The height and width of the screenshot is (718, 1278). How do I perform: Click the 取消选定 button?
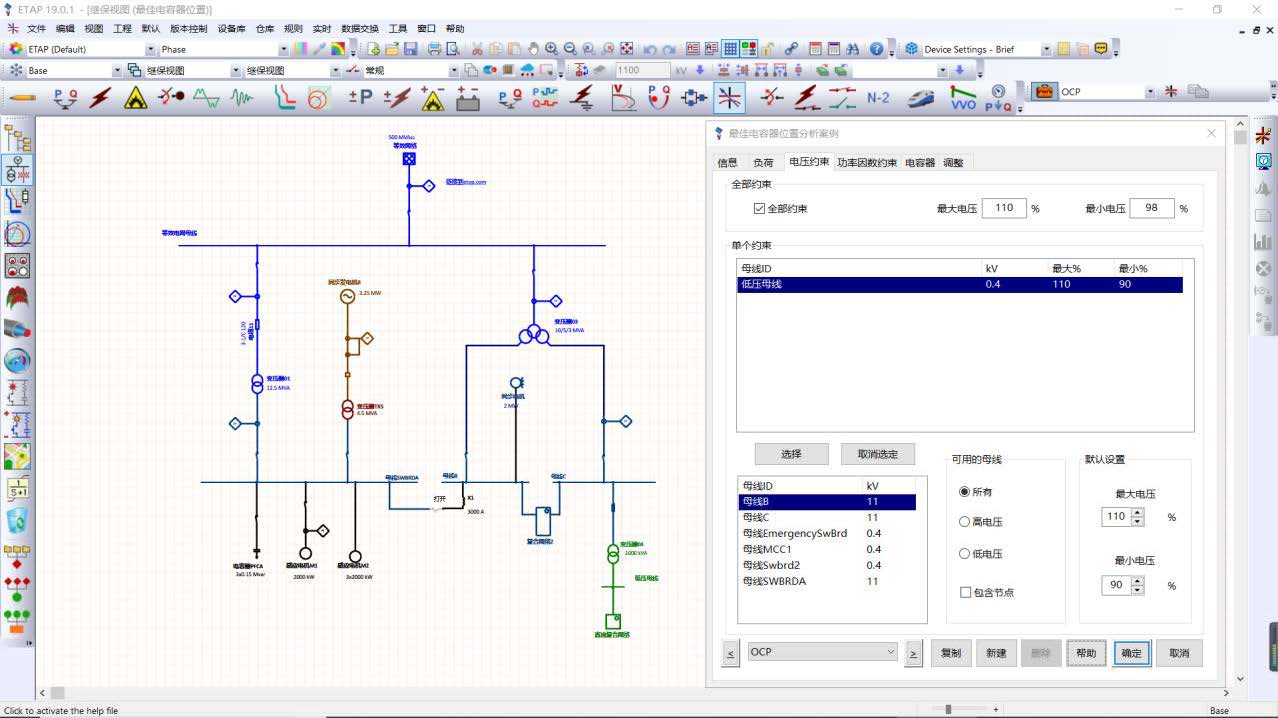coord(877,454)
